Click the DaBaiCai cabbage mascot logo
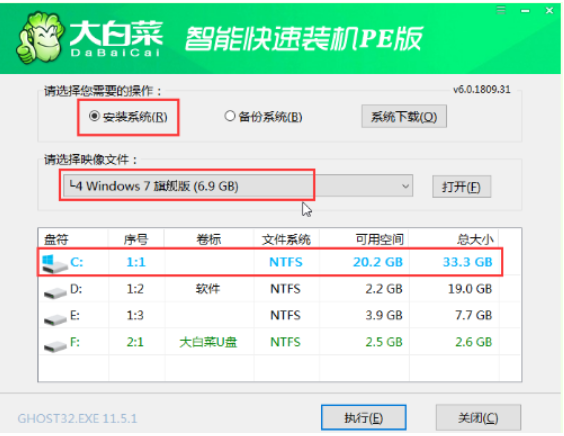The width and height of the screenshot is (564, 436). coord(39,37)
